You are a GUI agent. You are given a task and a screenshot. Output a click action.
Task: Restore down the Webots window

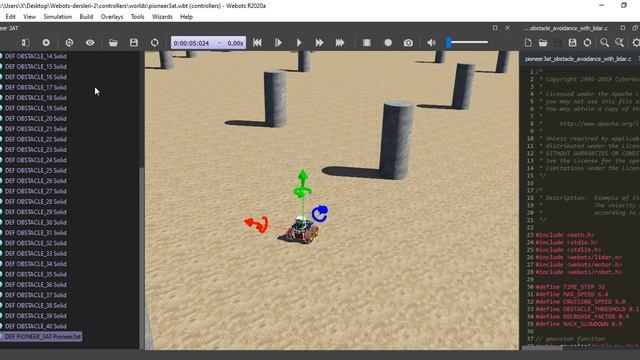click(624, 5)
